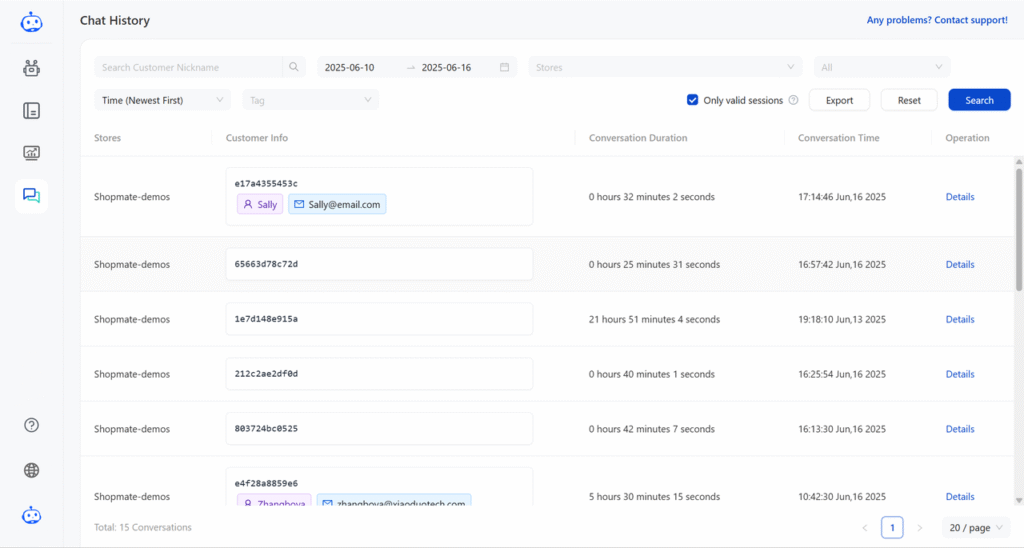
Task: Click the Stores column header
Action: tap(107, 138)
